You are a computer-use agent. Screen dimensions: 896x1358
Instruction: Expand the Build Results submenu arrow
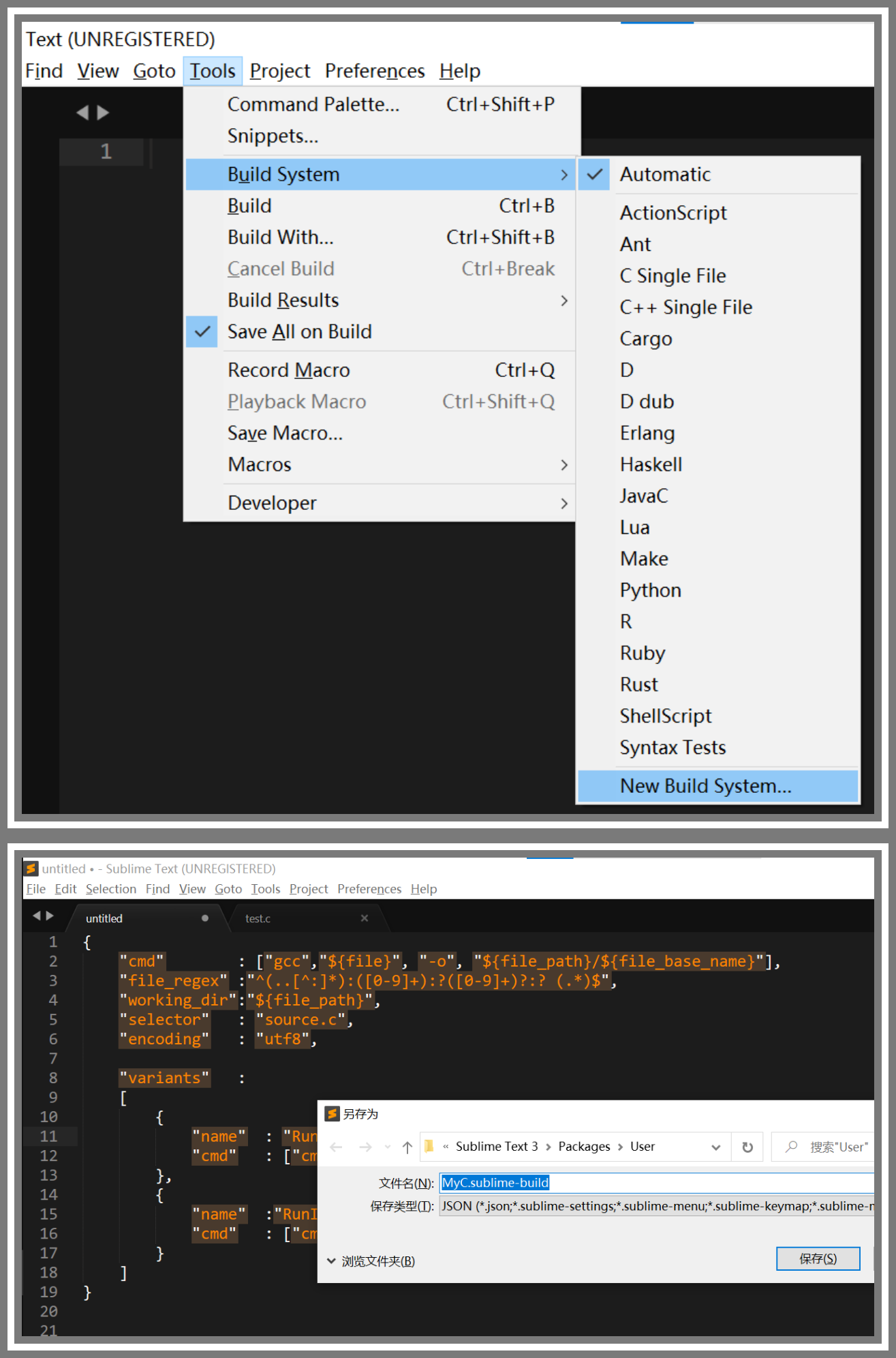[564, 301]
